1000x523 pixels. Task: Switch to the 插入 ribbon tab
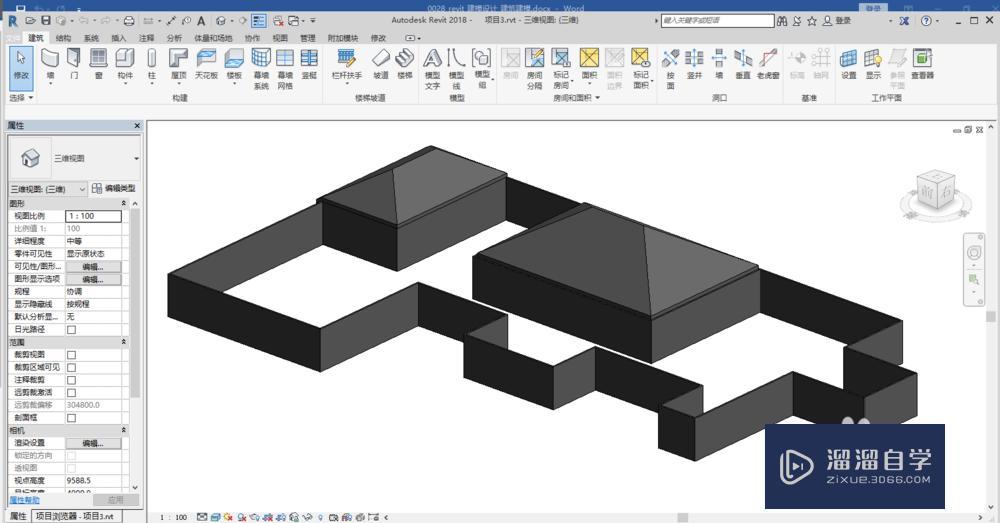[119, 38]
